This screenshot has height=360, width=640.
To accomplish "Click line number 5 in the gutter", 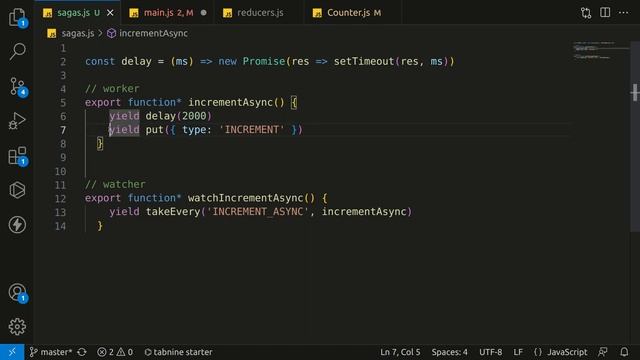I will [63, 103].
